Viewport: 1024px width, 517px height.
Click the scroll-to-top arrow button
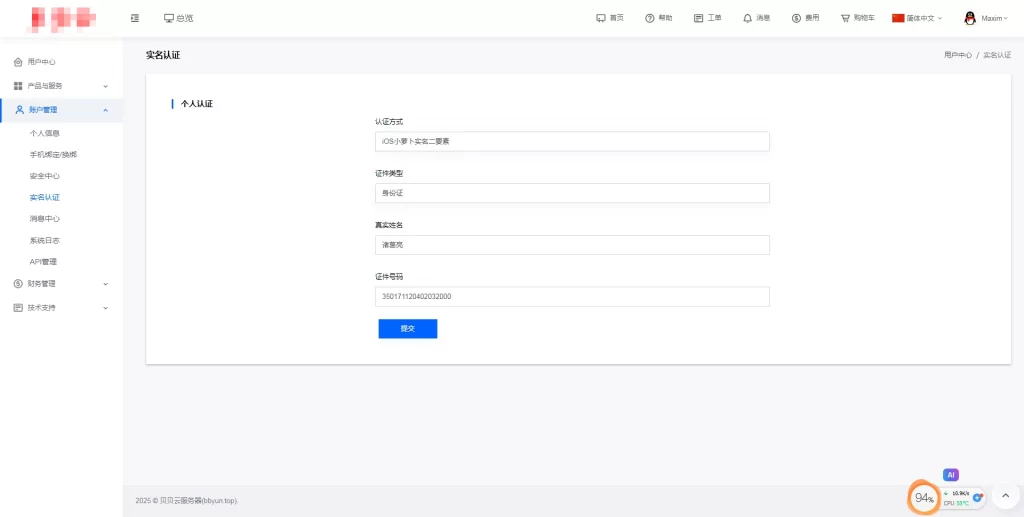pos(1006,496)
